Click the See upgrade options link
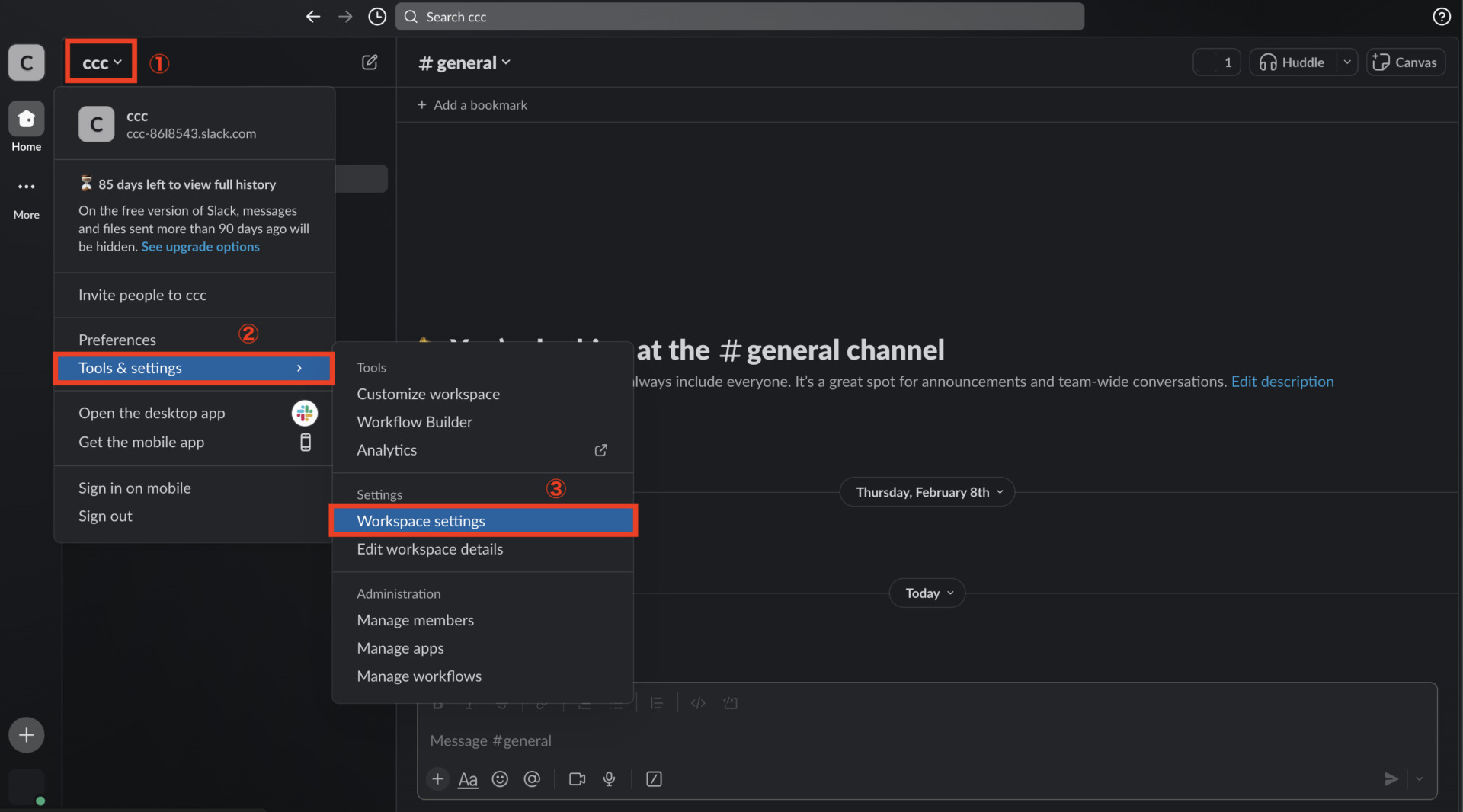This screenshot has height=812, width=1463. click(x=200, y=246)
